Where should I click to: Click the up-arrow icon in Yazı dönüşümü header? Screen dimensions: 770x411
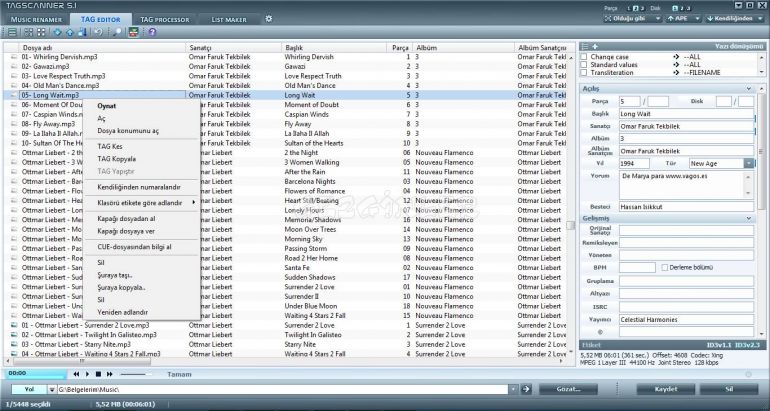[x=595, y=46]
